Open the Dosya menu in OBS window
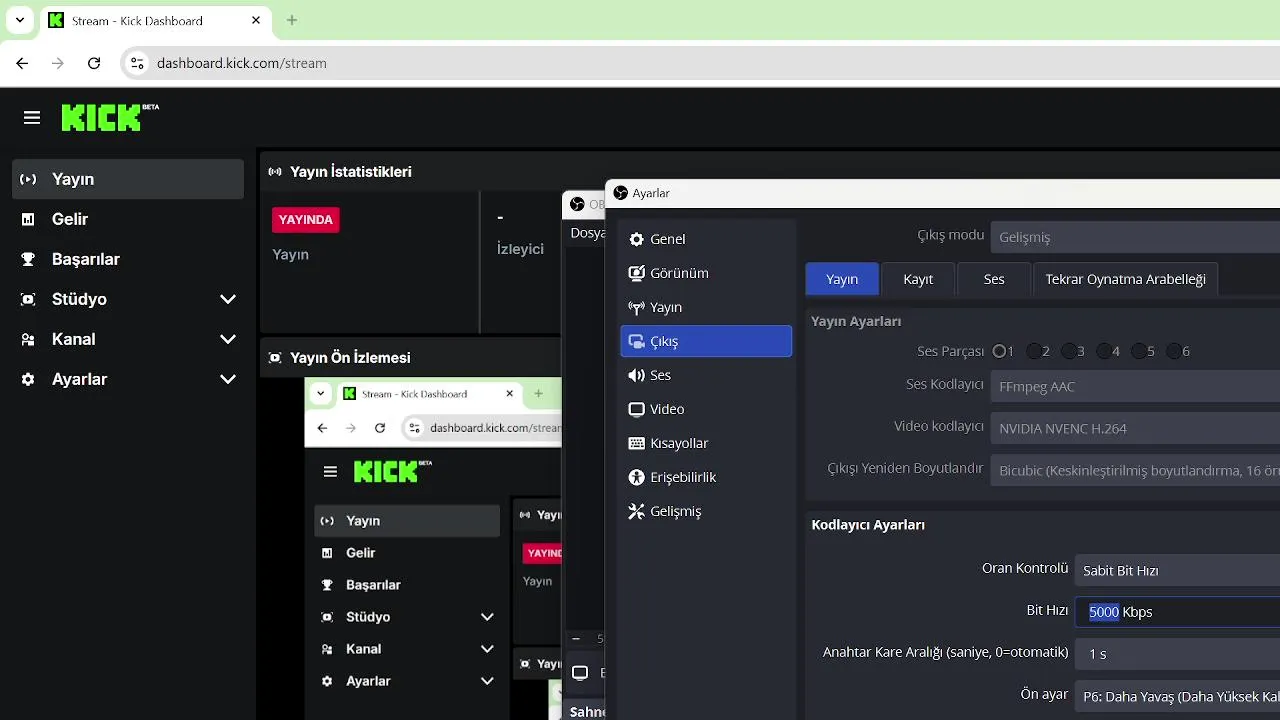Image resolution: width=1280 pixels, height=720 pixels. click(x=587, y=233)
